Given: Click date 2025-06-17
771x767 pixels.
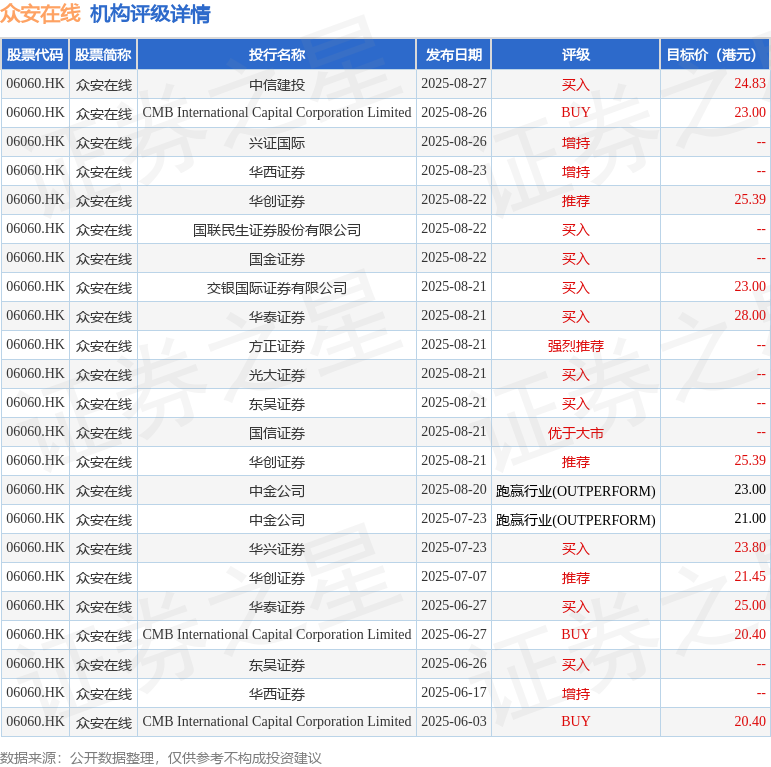Looking at the screenshot, I should tap(454, 693).
